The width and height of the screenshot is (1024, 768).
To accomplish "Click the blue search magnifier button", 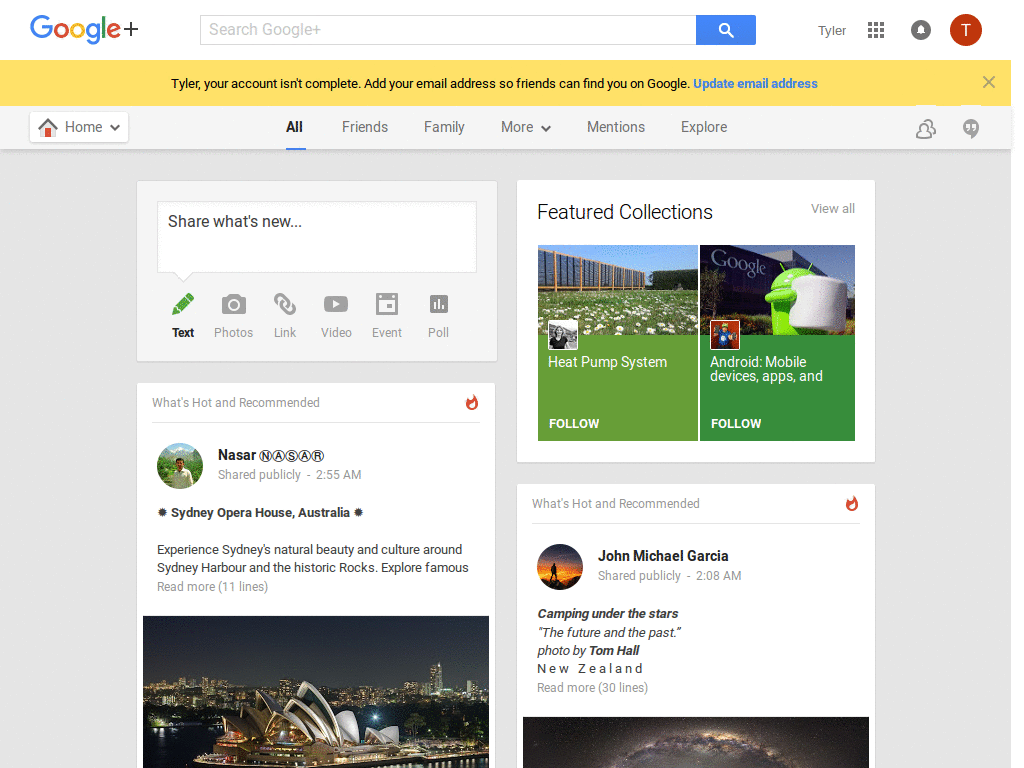I will click(x=726, y=30).
